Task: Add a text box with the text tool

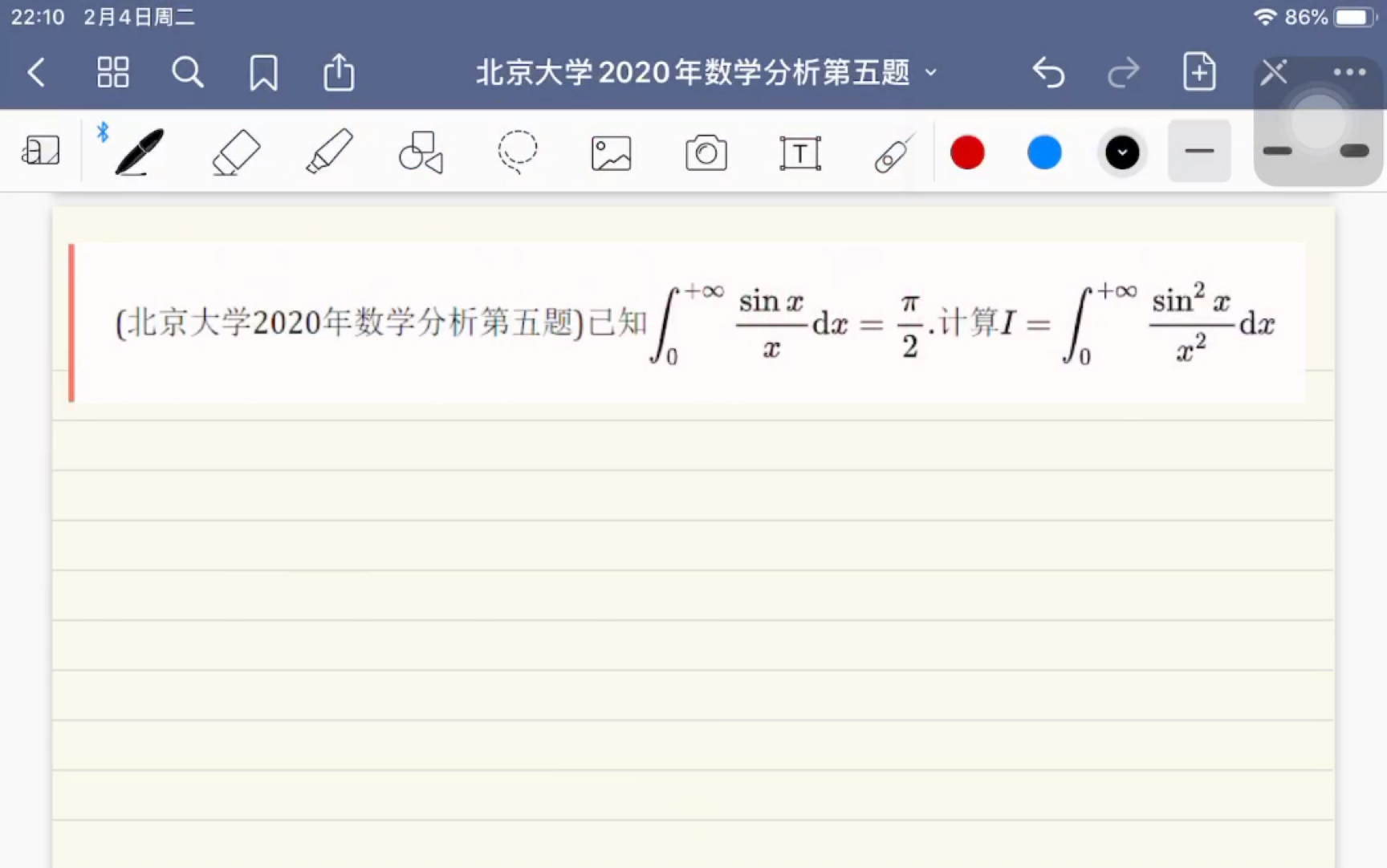Action: [799, 152]
